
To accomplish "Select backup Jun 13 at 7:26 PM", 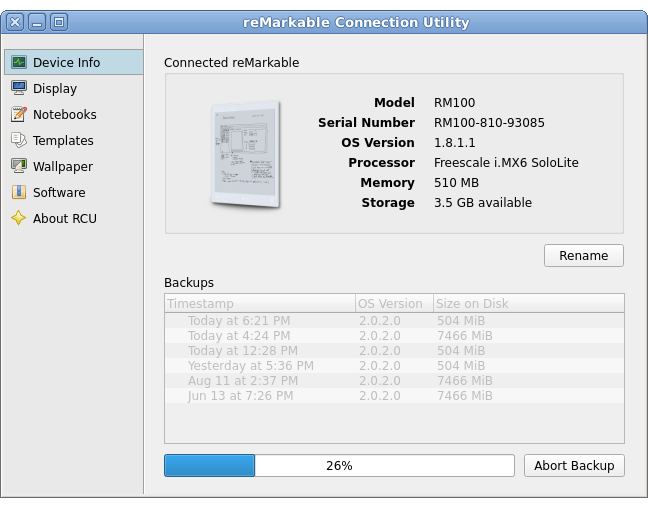I will (394, 396).
